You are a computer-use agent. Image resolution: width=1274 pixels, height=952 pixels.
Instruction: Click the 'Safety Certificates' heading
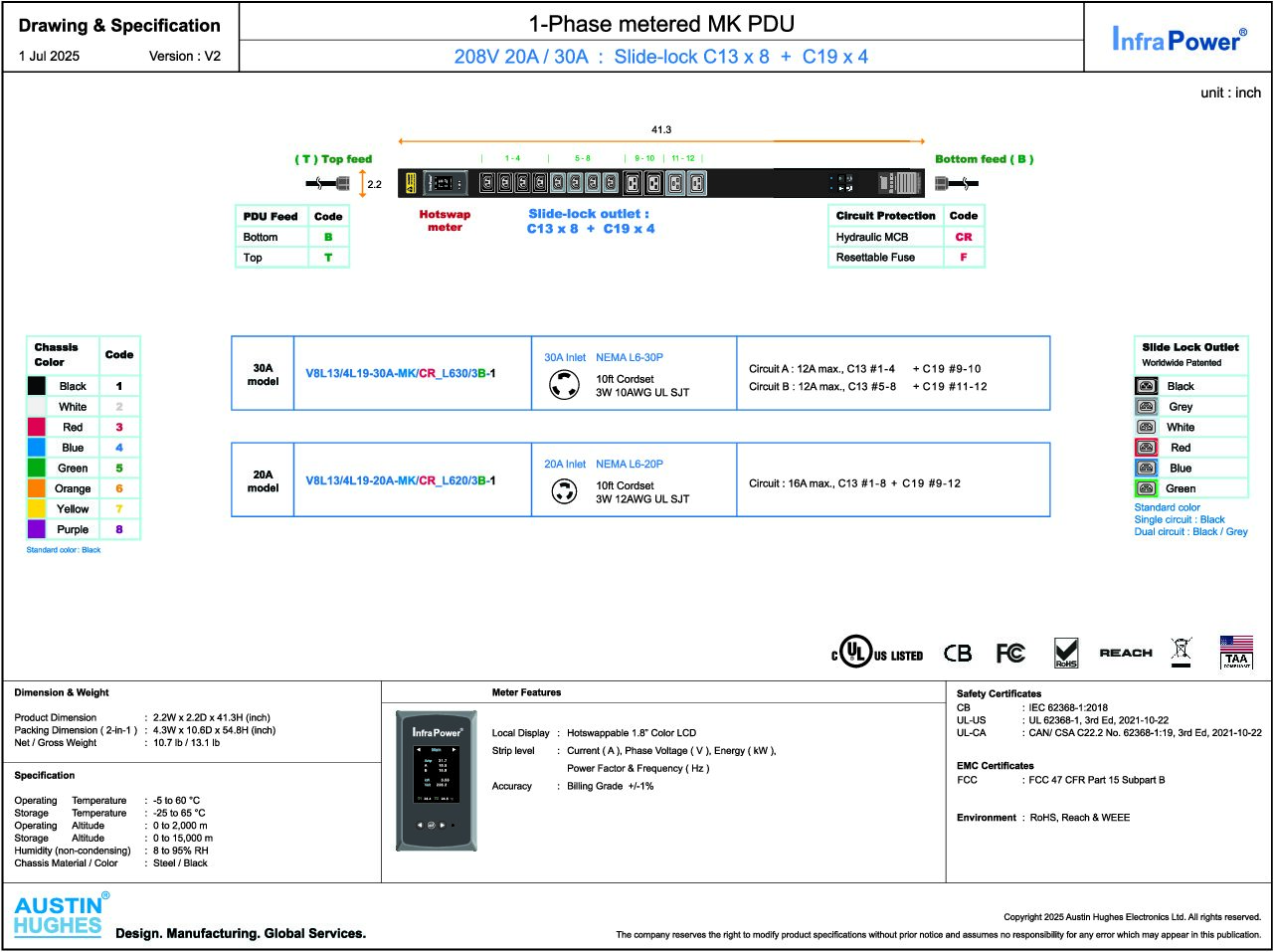pos(1000,693)
